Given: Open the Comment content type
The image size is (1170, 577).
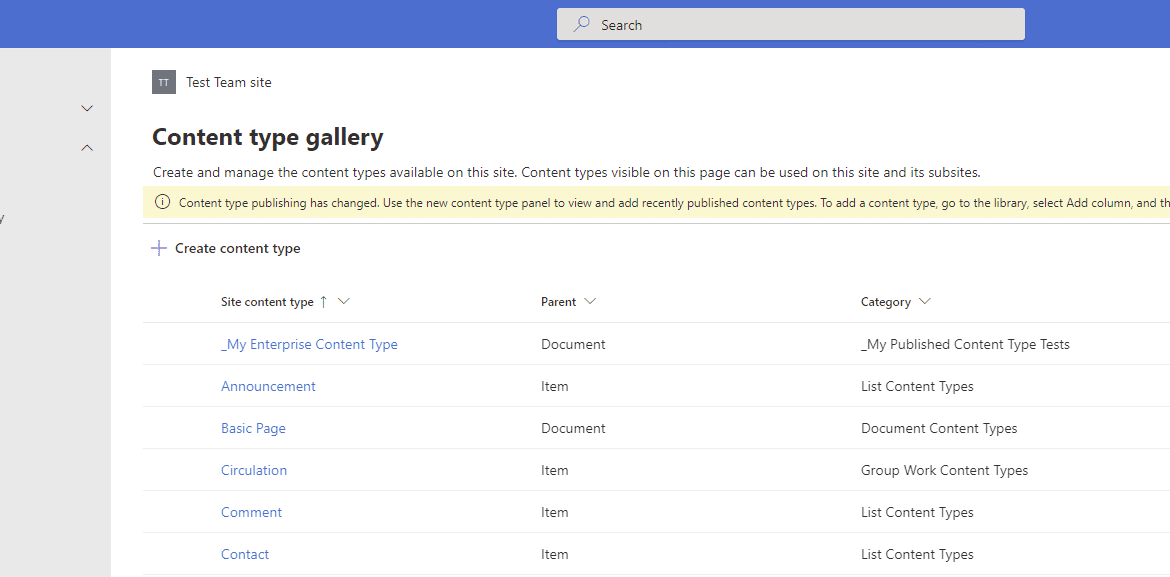Looking at the screenshot, I should pos(251,512).
